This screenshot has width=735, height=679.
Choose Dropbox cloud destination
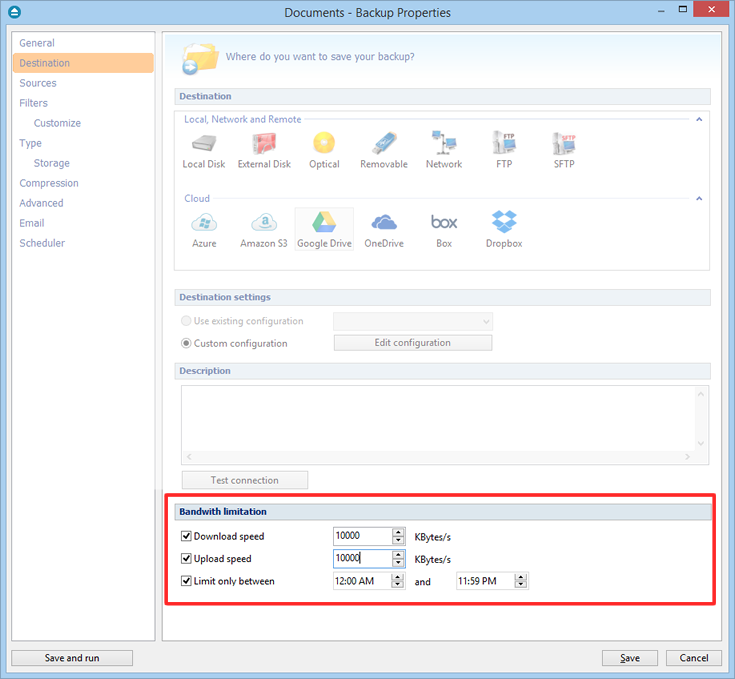click(x=504, y=230)
